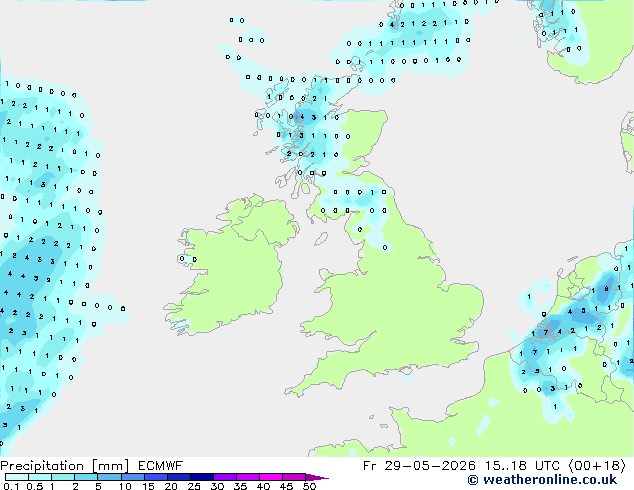
Task: Click the 40–45 mm legend color swatch
Action: coord(271,477)
